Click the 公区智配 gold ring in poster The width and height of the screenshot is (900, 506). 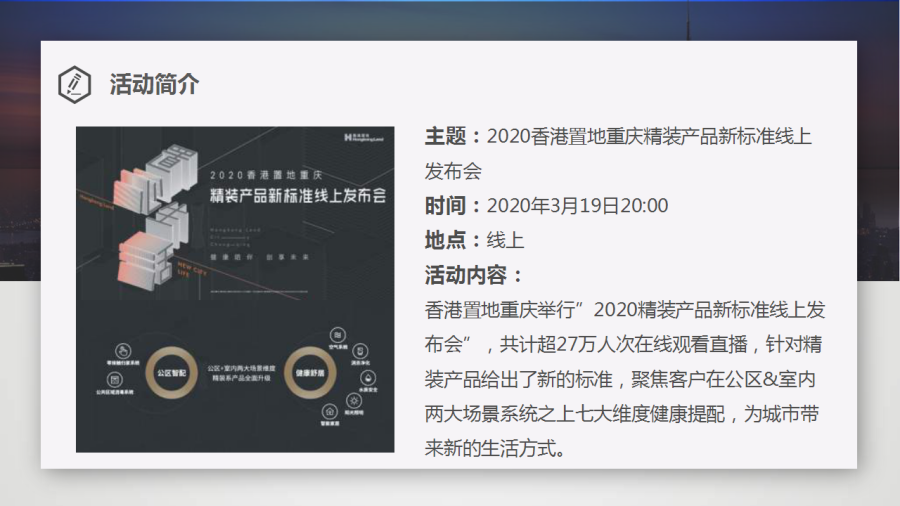[172, 373]
